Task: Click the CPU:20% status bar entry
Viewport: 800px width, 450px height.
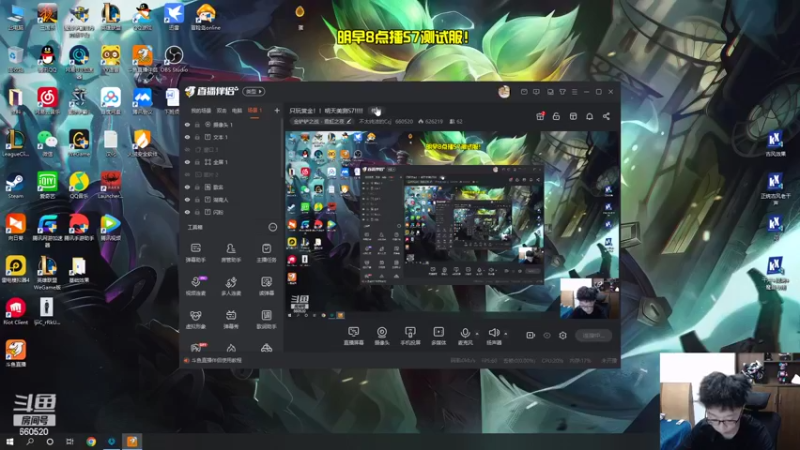Action: 552,360
